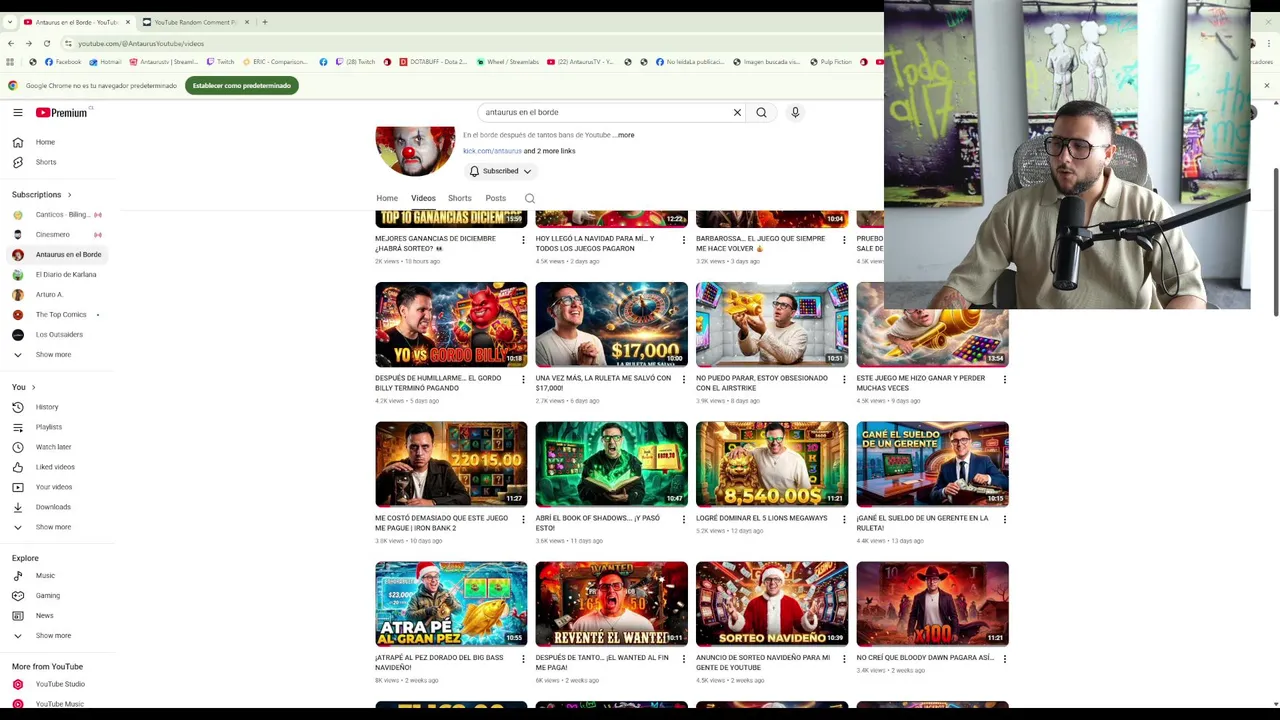Open options for BOOK OF SHADOWS video
The image size is (1280, 720).
684,519
